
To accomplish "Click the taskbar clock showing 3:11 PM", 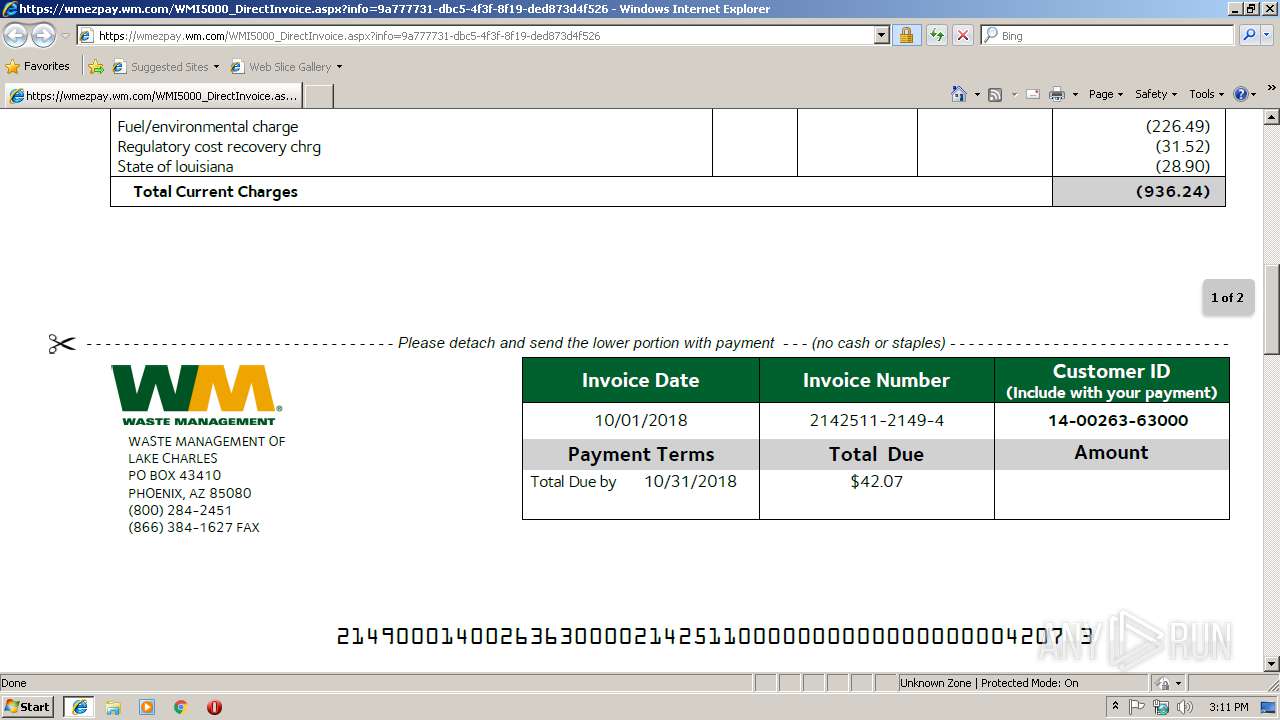I will [1228, 707].
